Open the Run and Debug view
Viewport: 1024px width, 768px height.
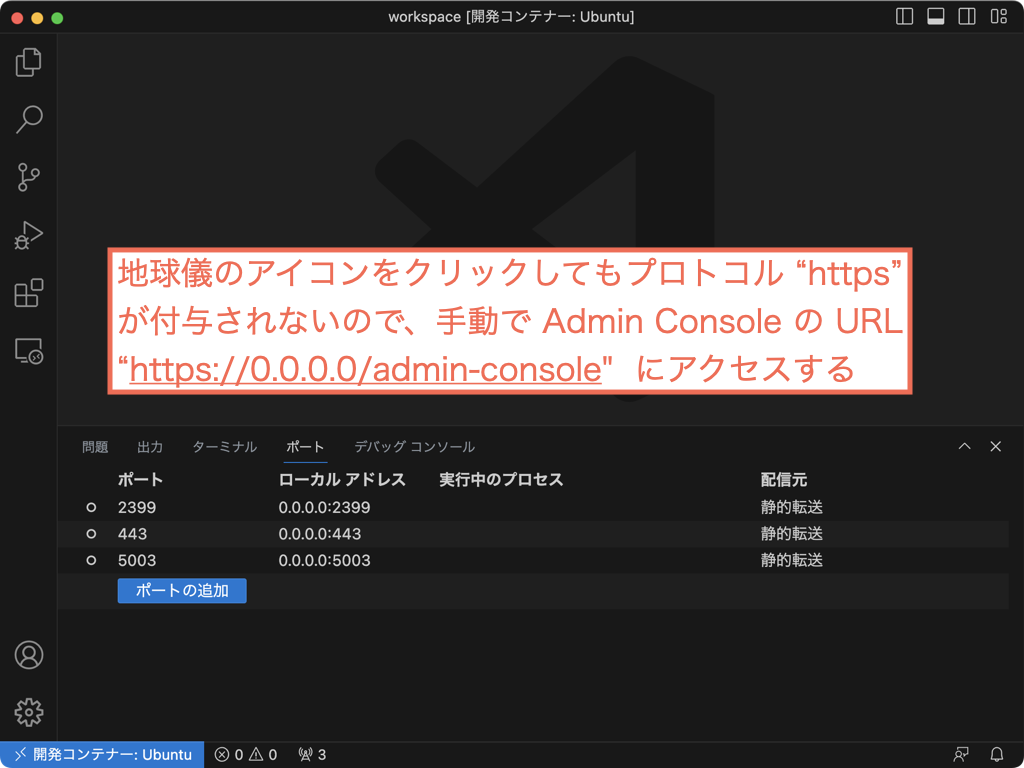click(28, 235)
